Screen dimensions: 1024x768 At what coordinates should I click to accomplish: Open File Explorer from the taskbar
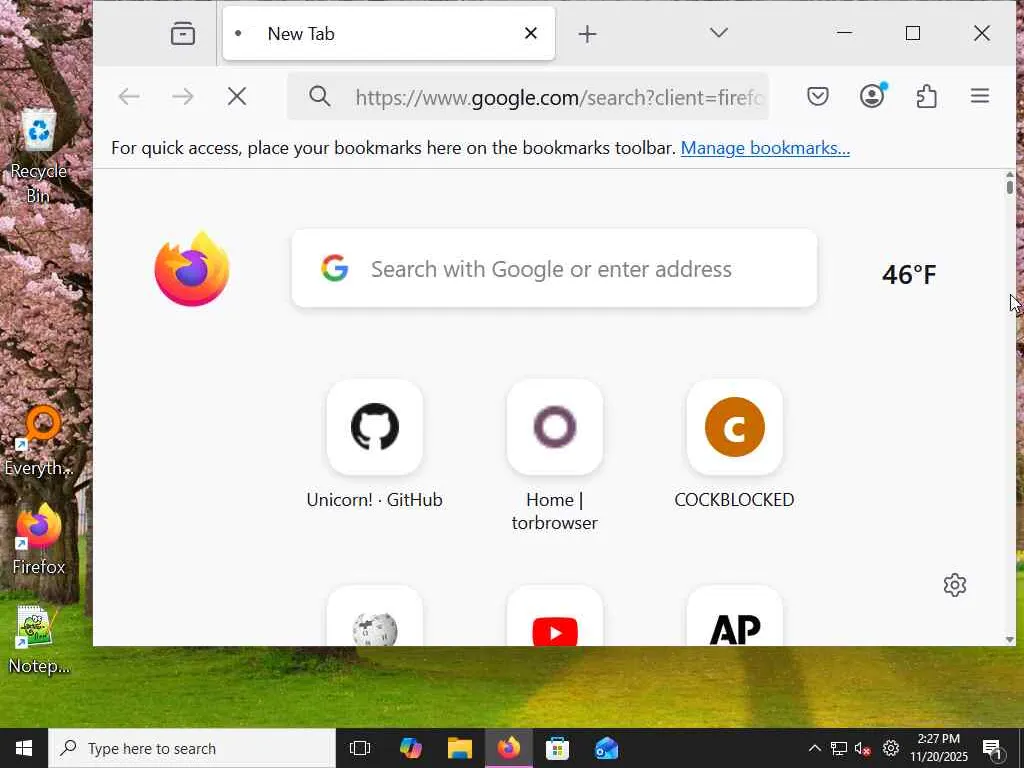coord(460,748)
